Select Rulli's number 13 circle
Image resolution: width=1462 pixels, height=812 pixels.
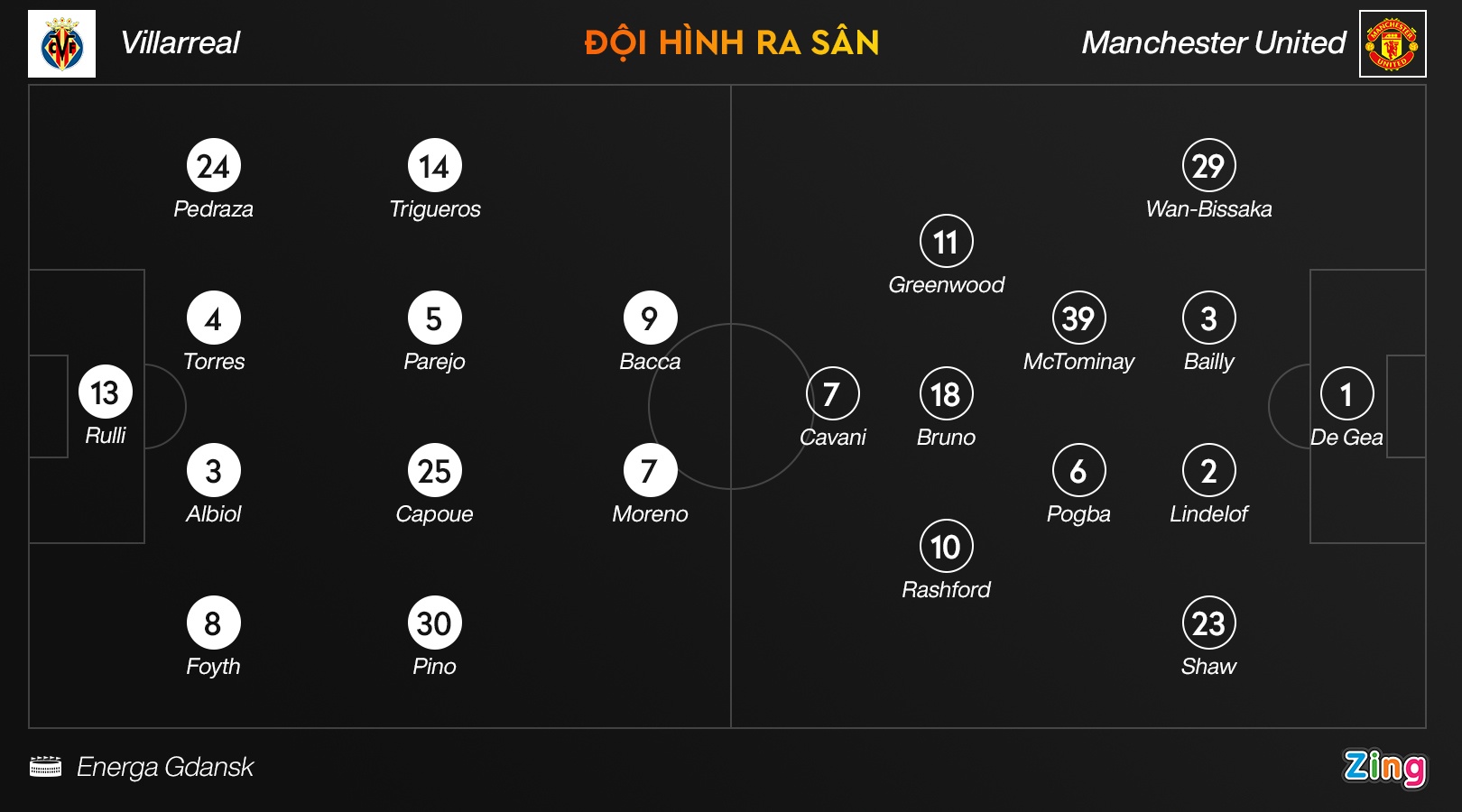pos(106,392)
